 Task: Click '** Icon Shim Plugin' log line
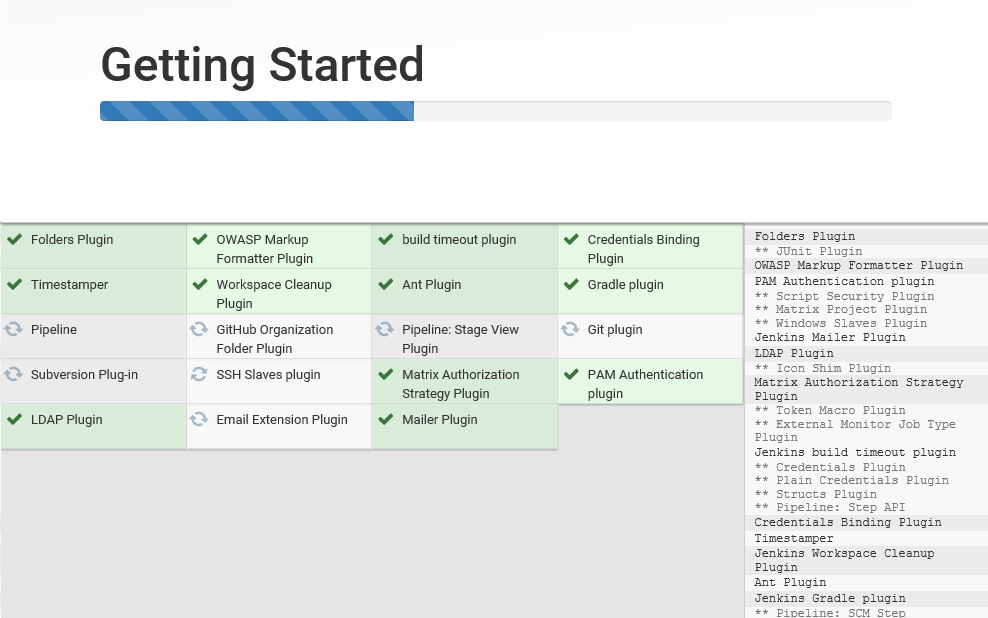tap(823, 368)
